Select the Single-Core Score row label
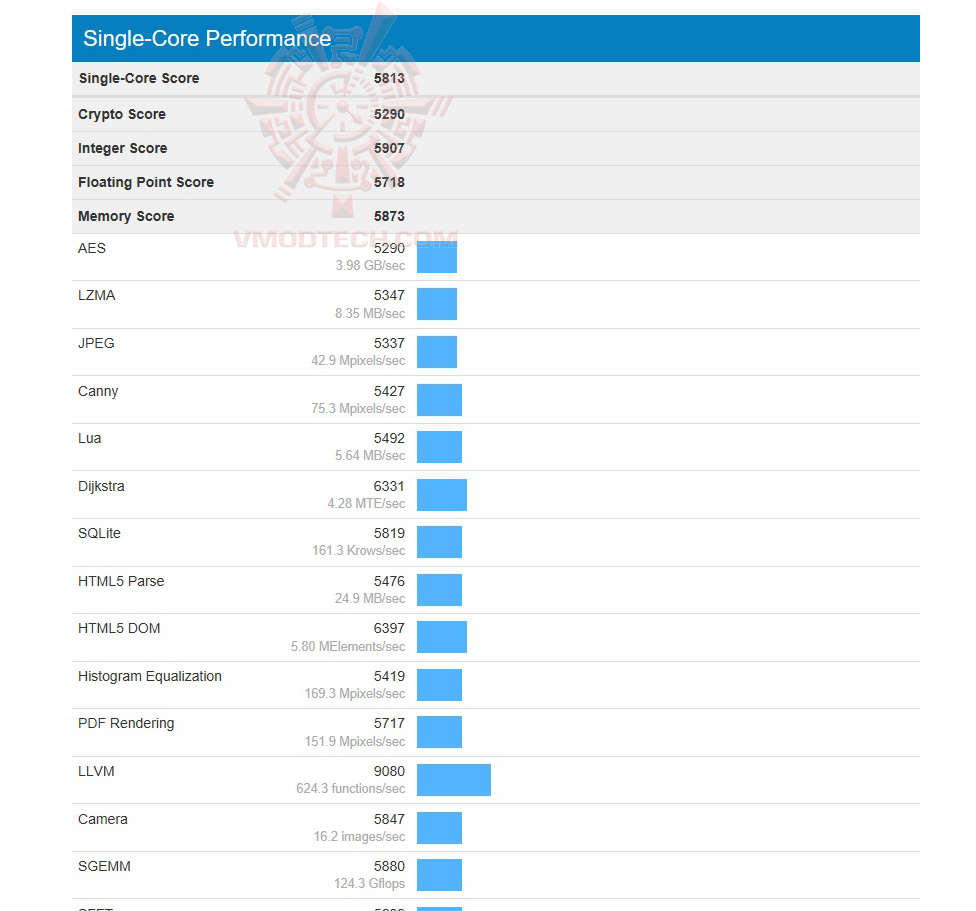 tap(139, 79)
